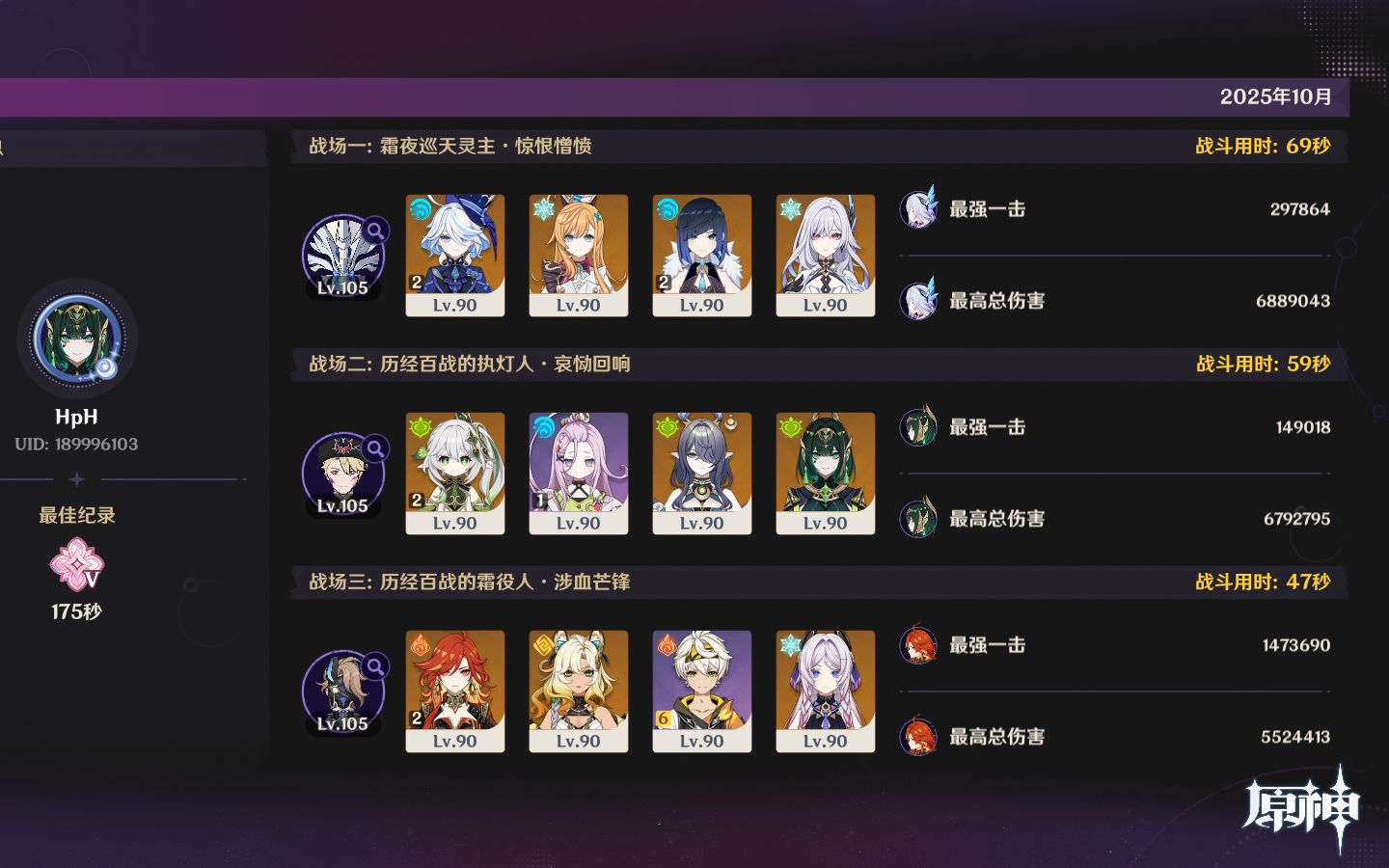Choose the white-haired cryo character in battlefield one
This screenshot has height=868, width=1389.
826,256
